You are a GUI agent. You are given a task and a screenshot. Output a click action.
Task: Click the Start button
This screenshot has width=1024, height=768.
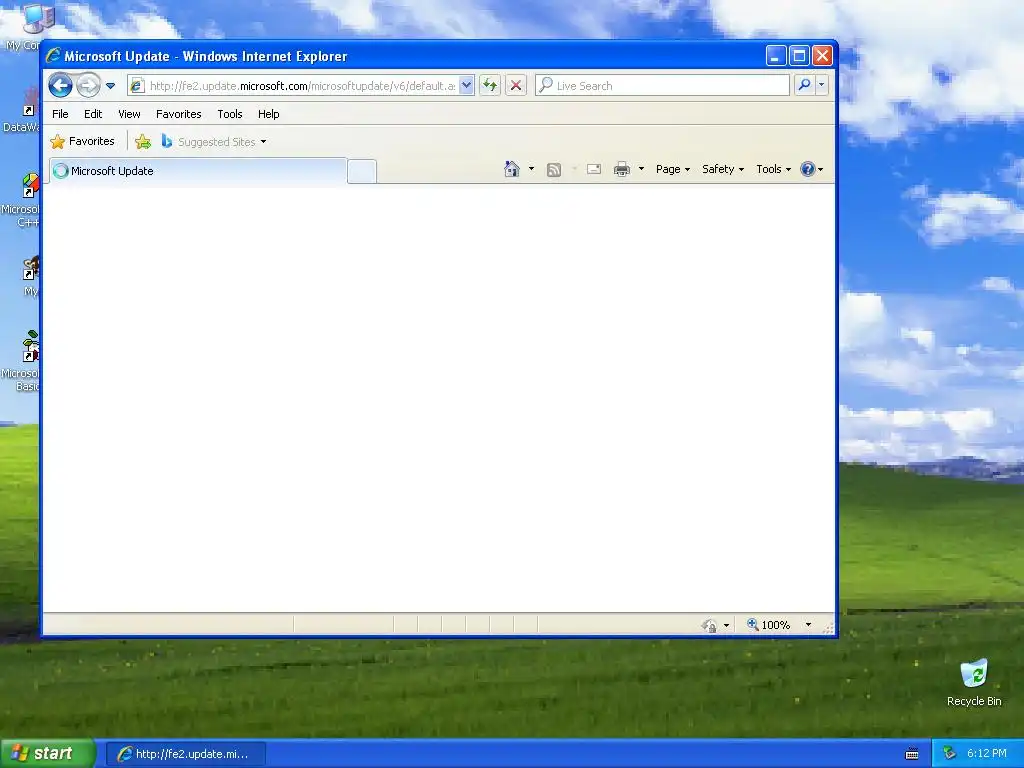(x=47, y=754)
